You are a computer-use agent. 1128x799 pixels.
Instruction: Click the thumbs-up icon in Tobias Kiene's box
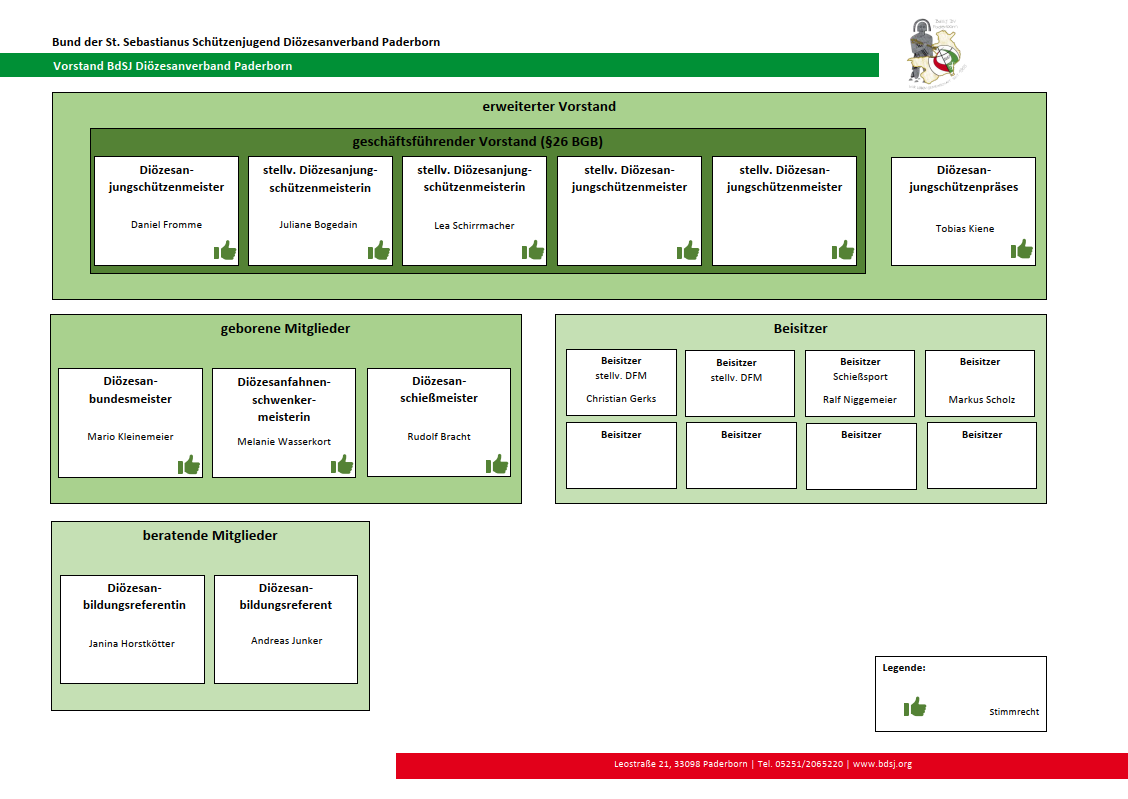pyautogui.click(x=1021, y=249)
